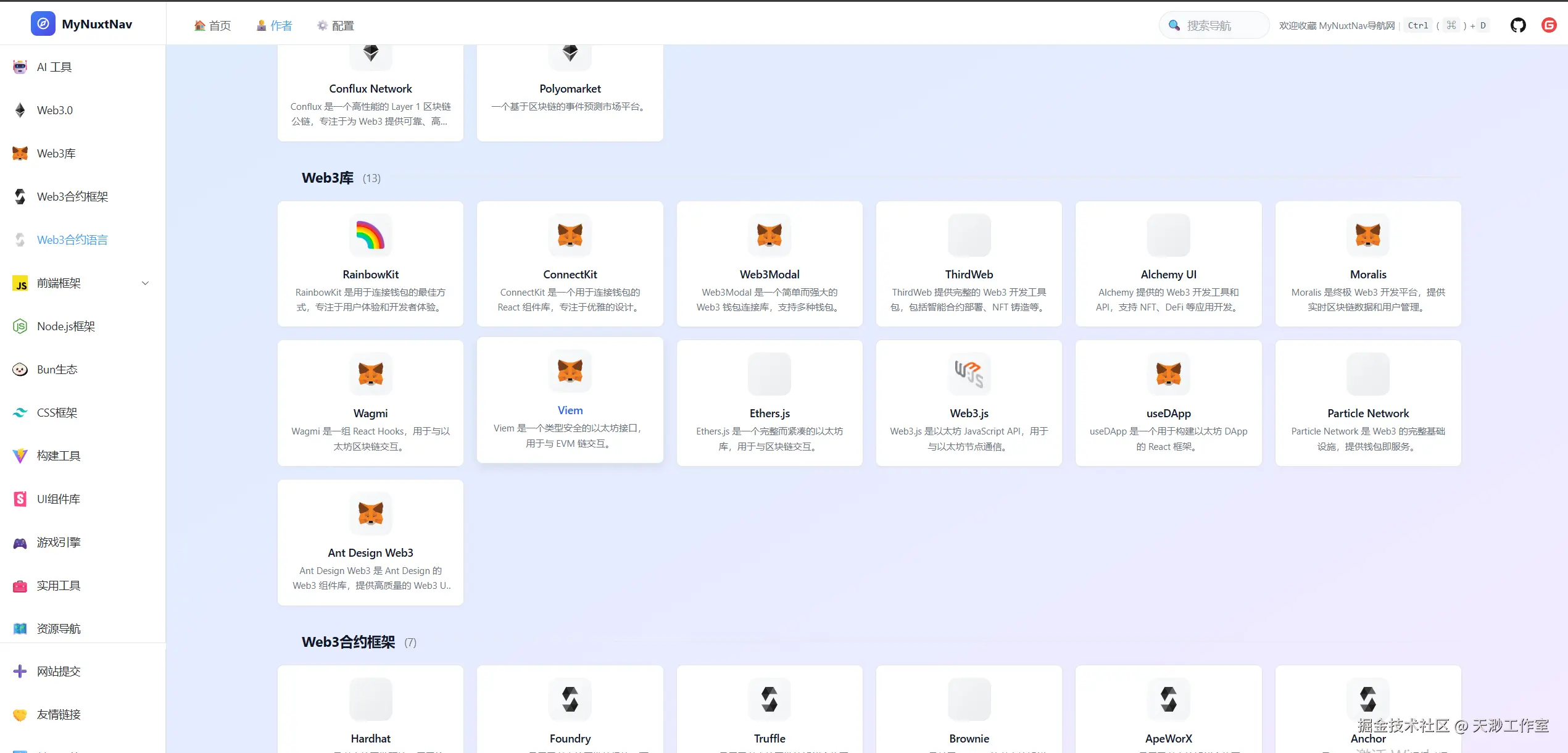1568x753 pixels.
Task: Click the Web3.js logo icon
Action: [x=969, y=374]
